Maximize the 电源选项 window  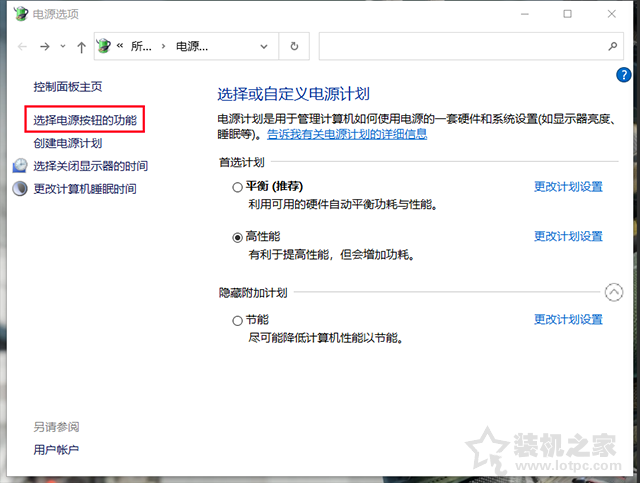pos(567,14)
